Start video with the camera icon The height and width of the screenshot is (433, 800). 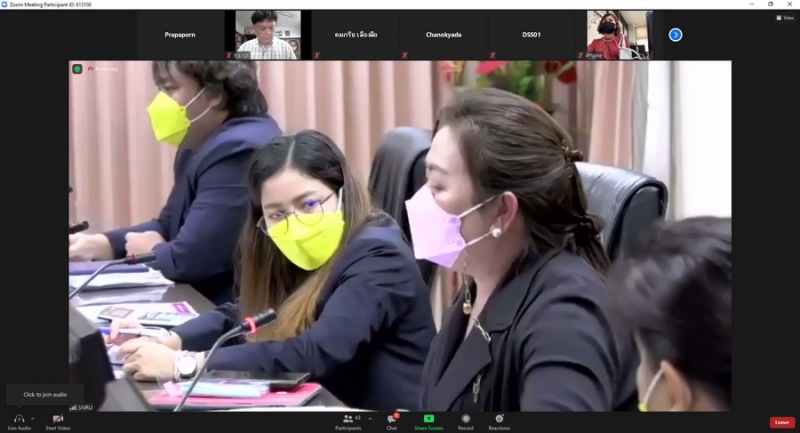point(57,418)
